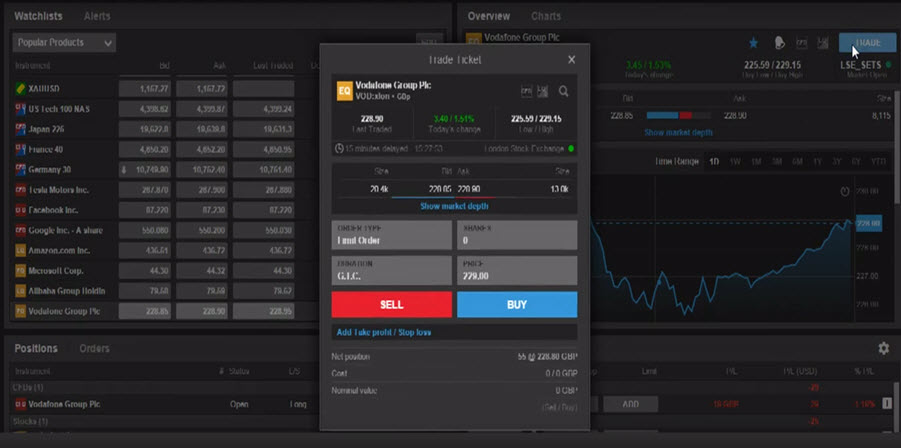Switch to the Watchlists tab
The width and height of the screenshot is (901, 448).
click(x=38, y=16)
